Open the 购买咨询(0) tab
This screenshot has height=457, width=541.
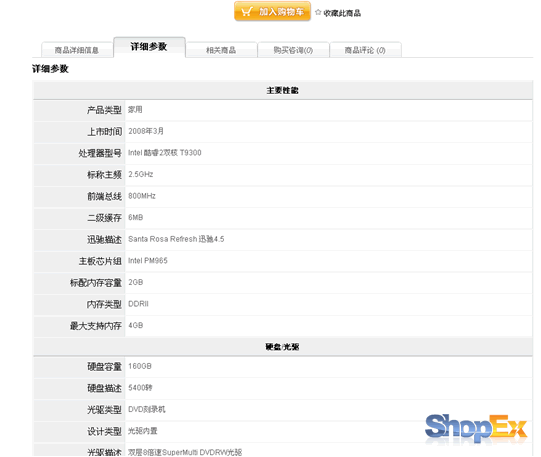293,50
